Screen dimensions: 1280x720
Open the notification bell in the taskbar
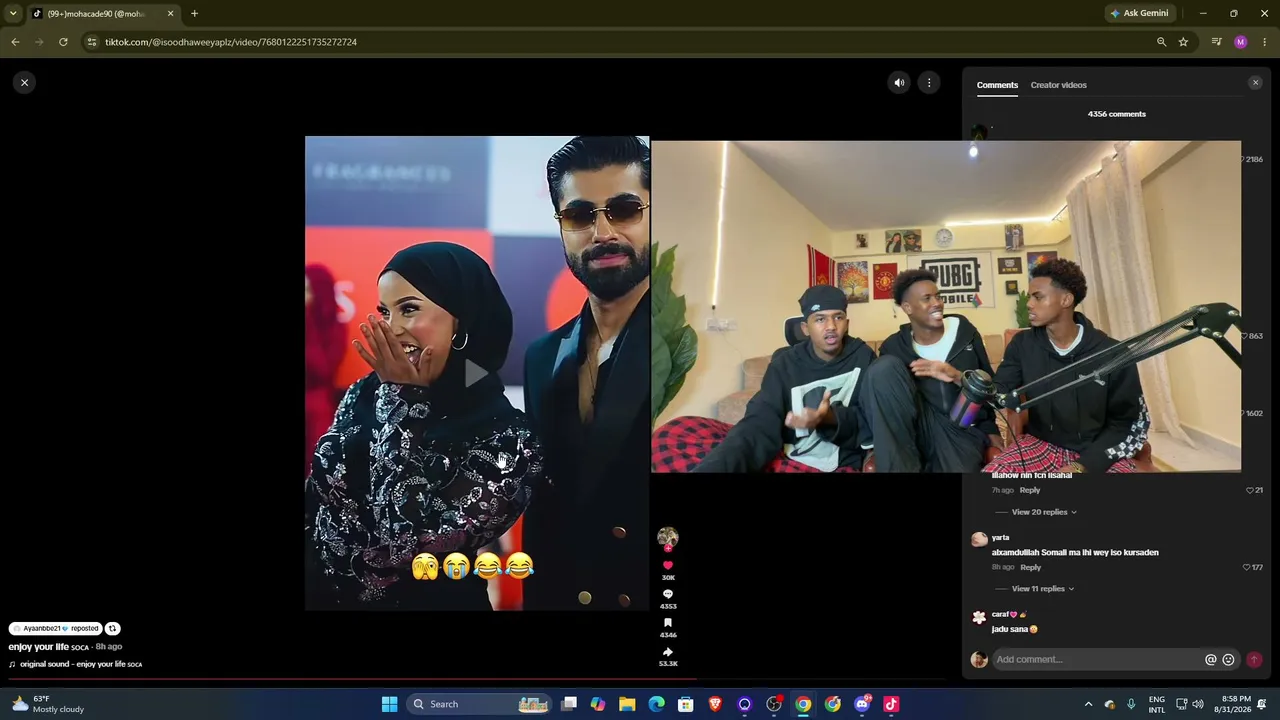[x=1262, y=704]
